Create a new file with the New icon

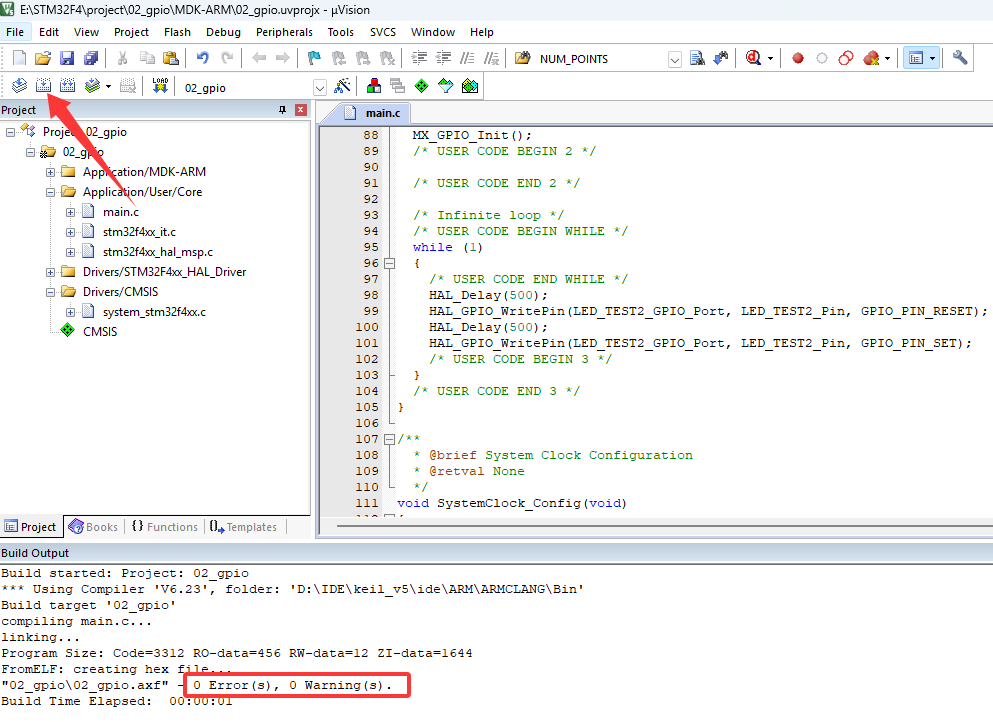point(19,58)
